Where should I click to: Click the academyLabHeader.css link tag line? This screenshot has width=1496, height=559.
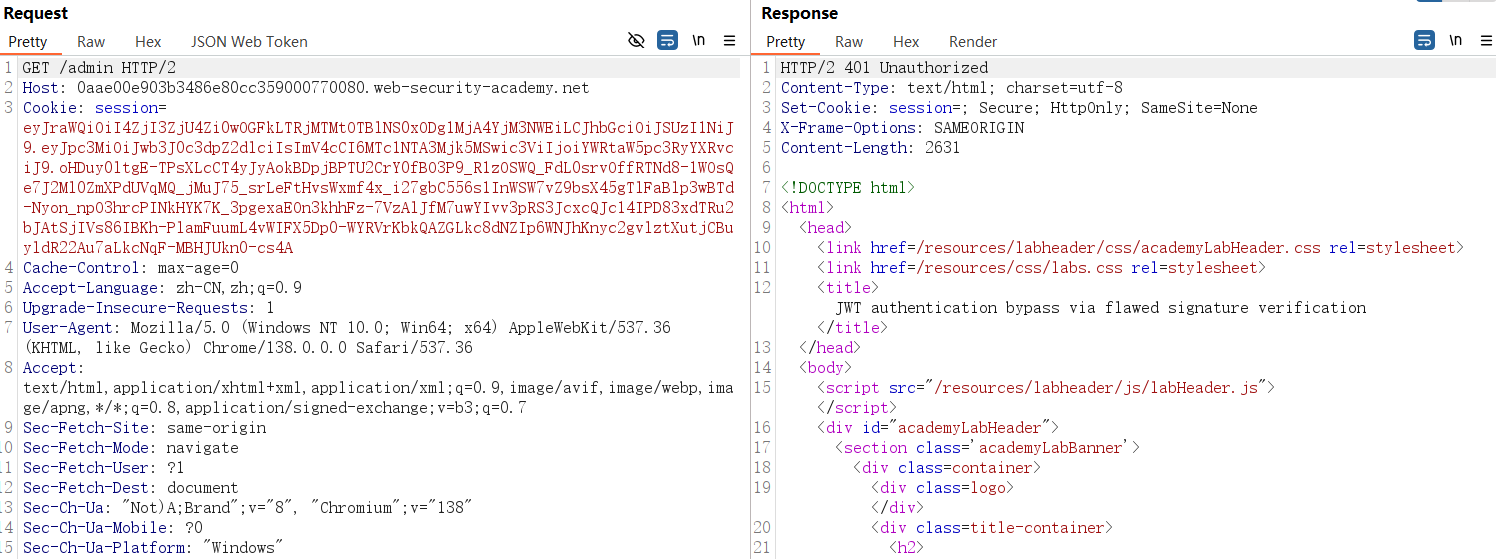[1140, 248]
